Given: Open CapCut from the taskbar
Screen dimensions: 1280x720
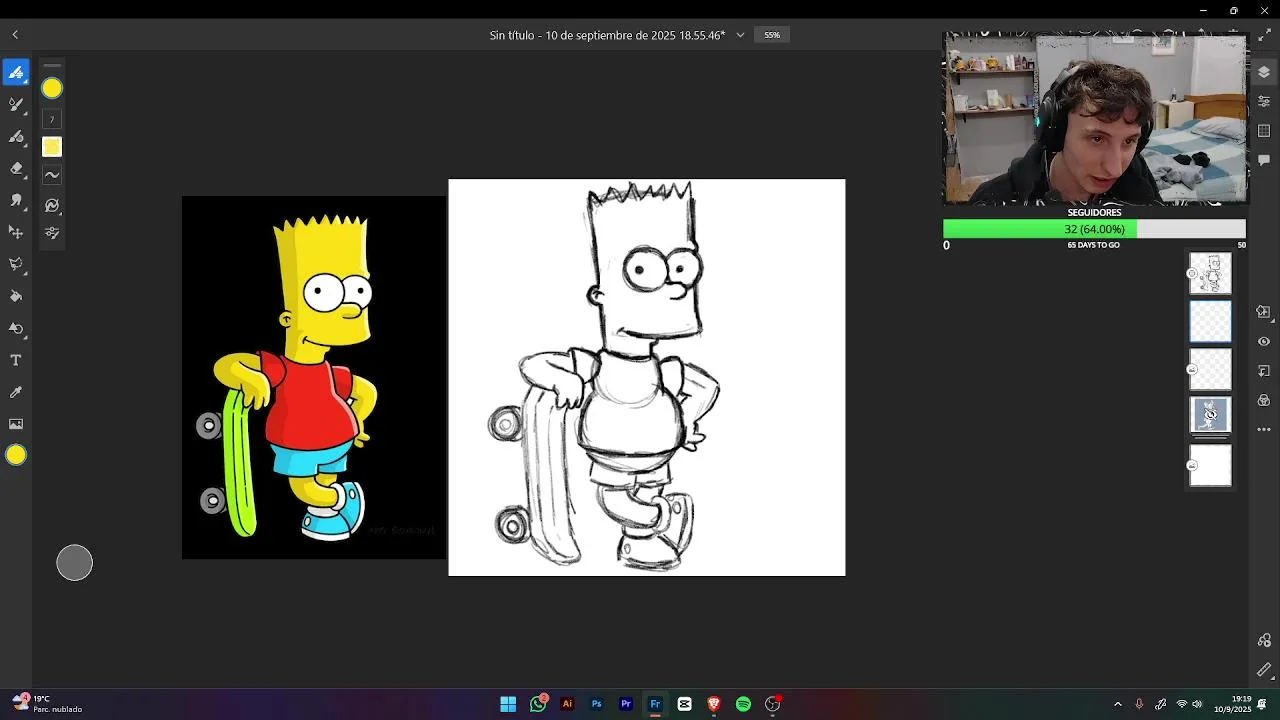Looking at the screenshot, I should coord(684,704).
